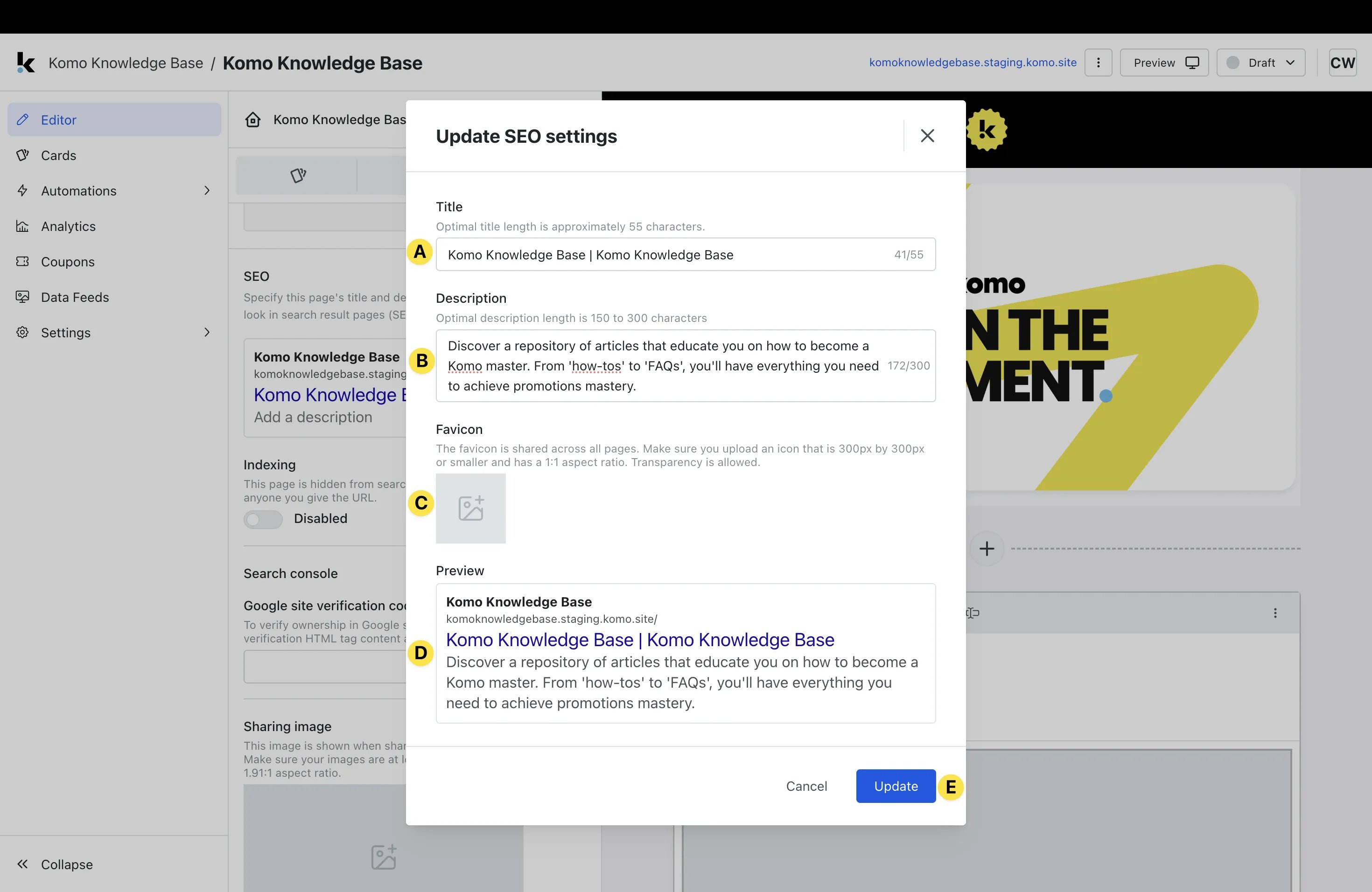Click the Cards icon in sidebar
The width and height of the screenshot is (1372, 892).
point(22,155)
